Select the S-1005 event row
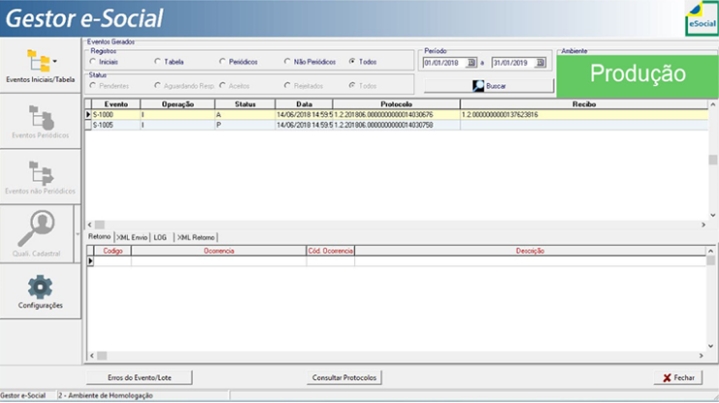This screenshot has height=403, width=719. pos(397,125)
